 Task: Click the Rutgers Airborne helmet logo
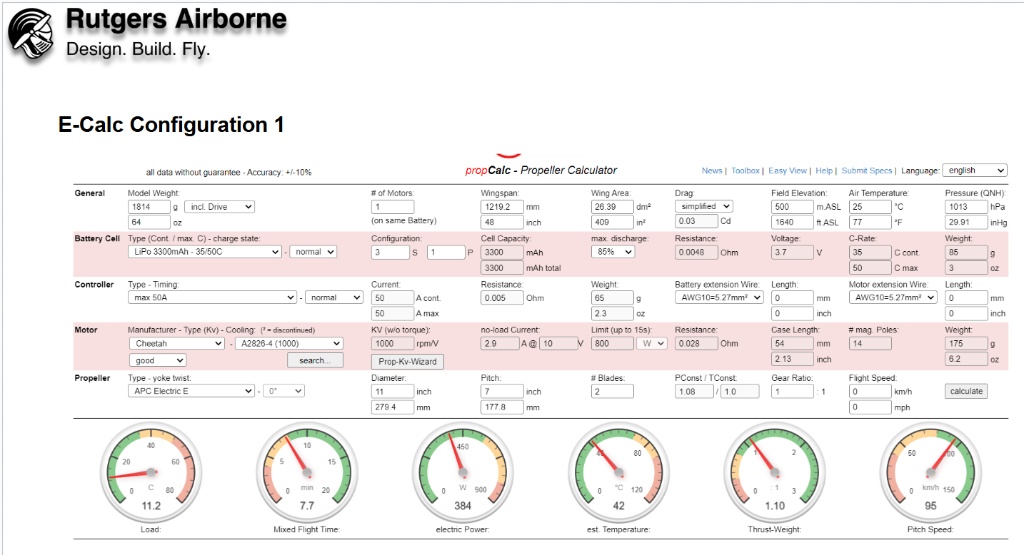click(x=32, y=33)
